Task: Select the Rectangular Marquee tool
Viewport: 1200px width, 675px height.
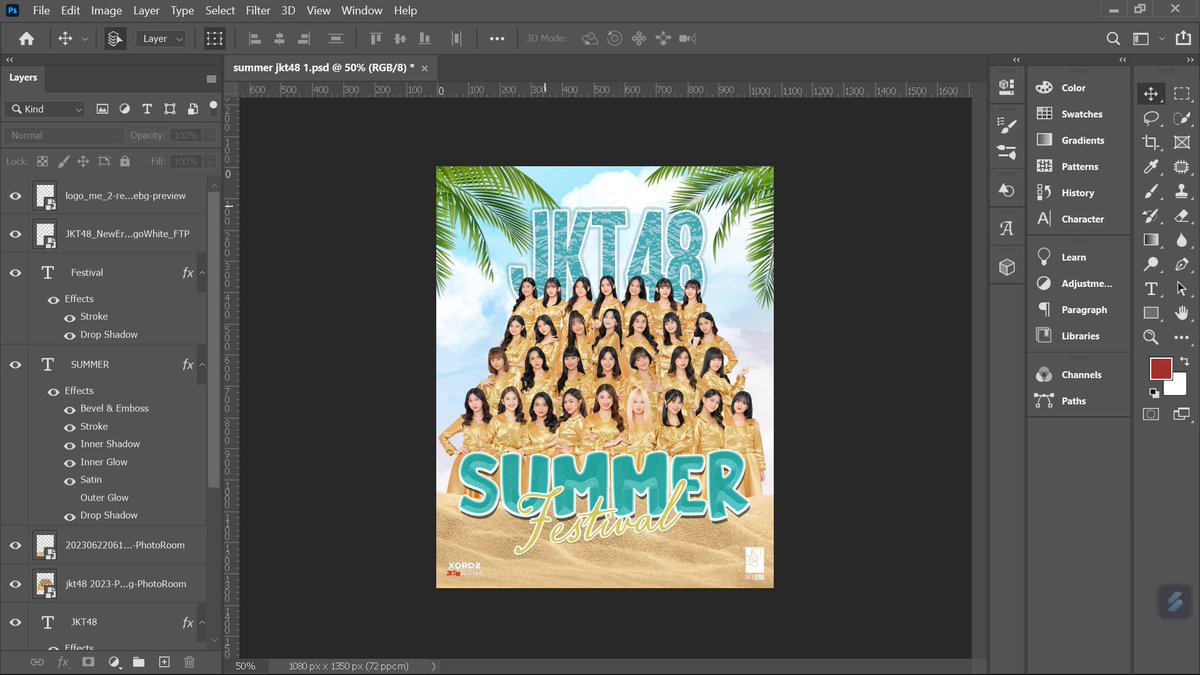Action: [x=1181, y=93]
